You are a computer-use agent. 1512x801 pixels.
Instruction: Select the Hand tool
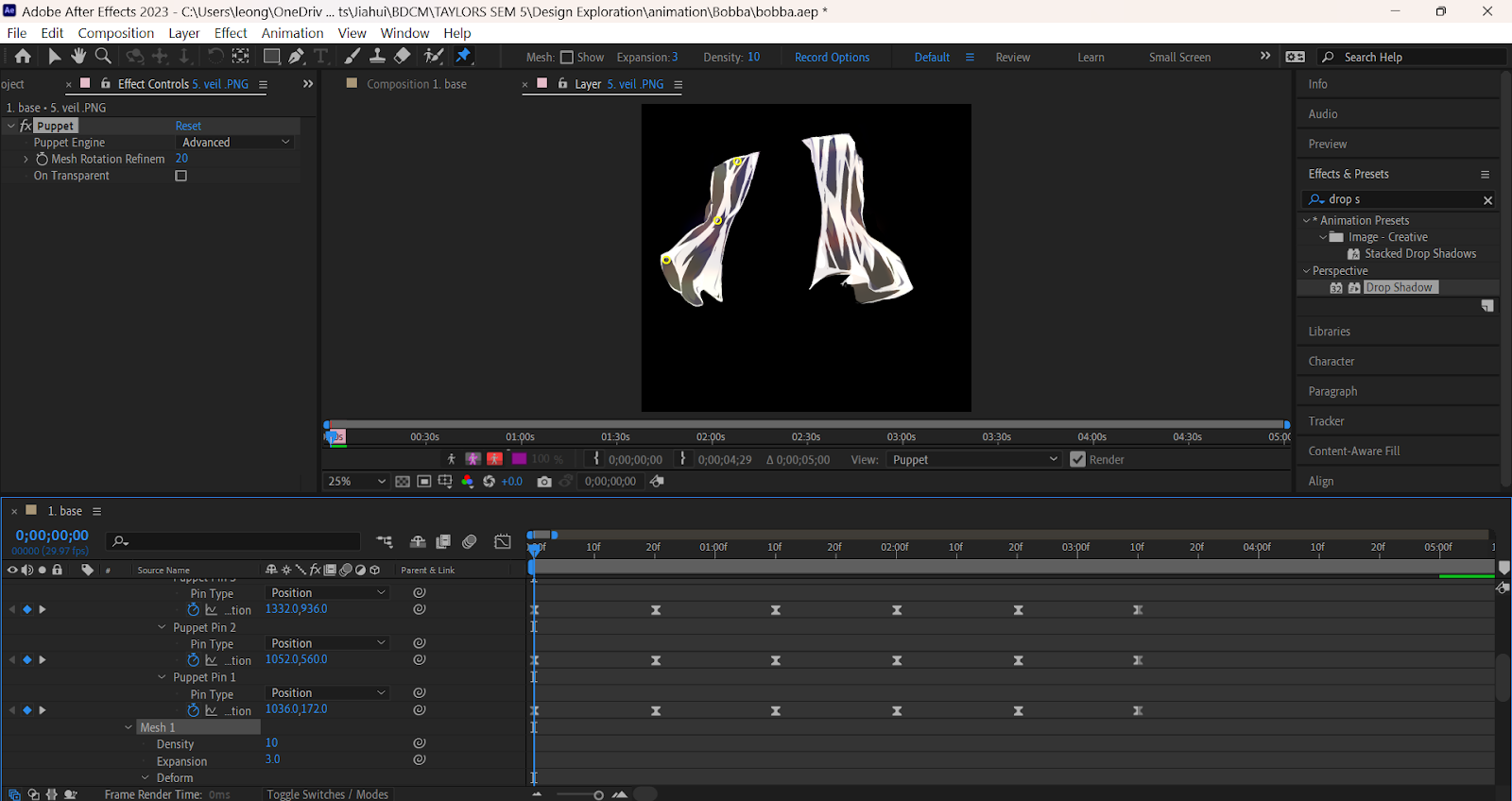coord(78,57)
